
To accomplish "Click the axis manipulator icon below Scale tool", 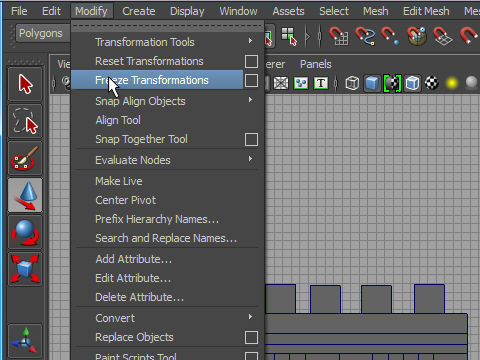I will pyautogui.click(x=25, y=341).
